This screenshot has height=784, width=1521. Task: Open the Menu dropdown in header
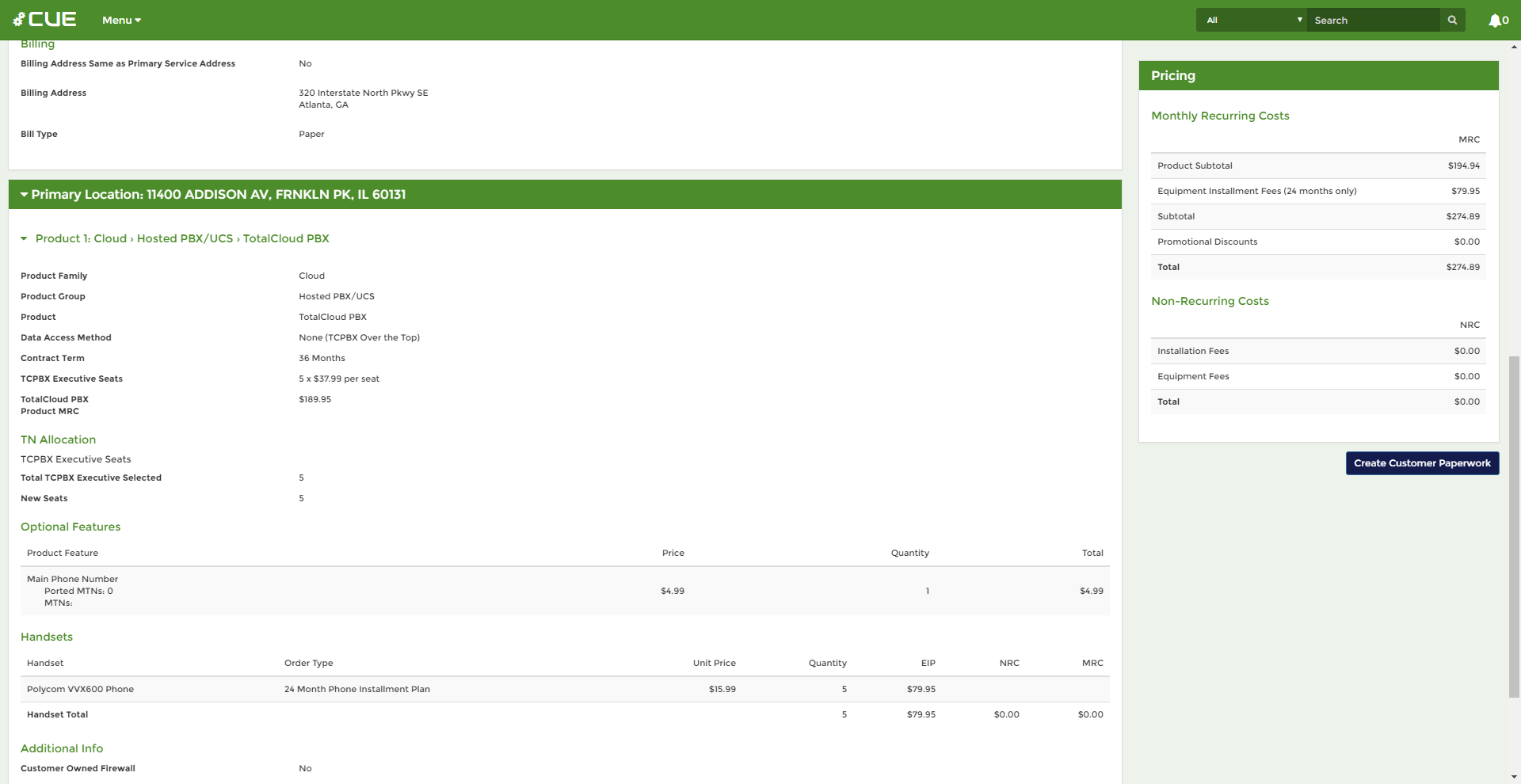[x=121, y=21]
